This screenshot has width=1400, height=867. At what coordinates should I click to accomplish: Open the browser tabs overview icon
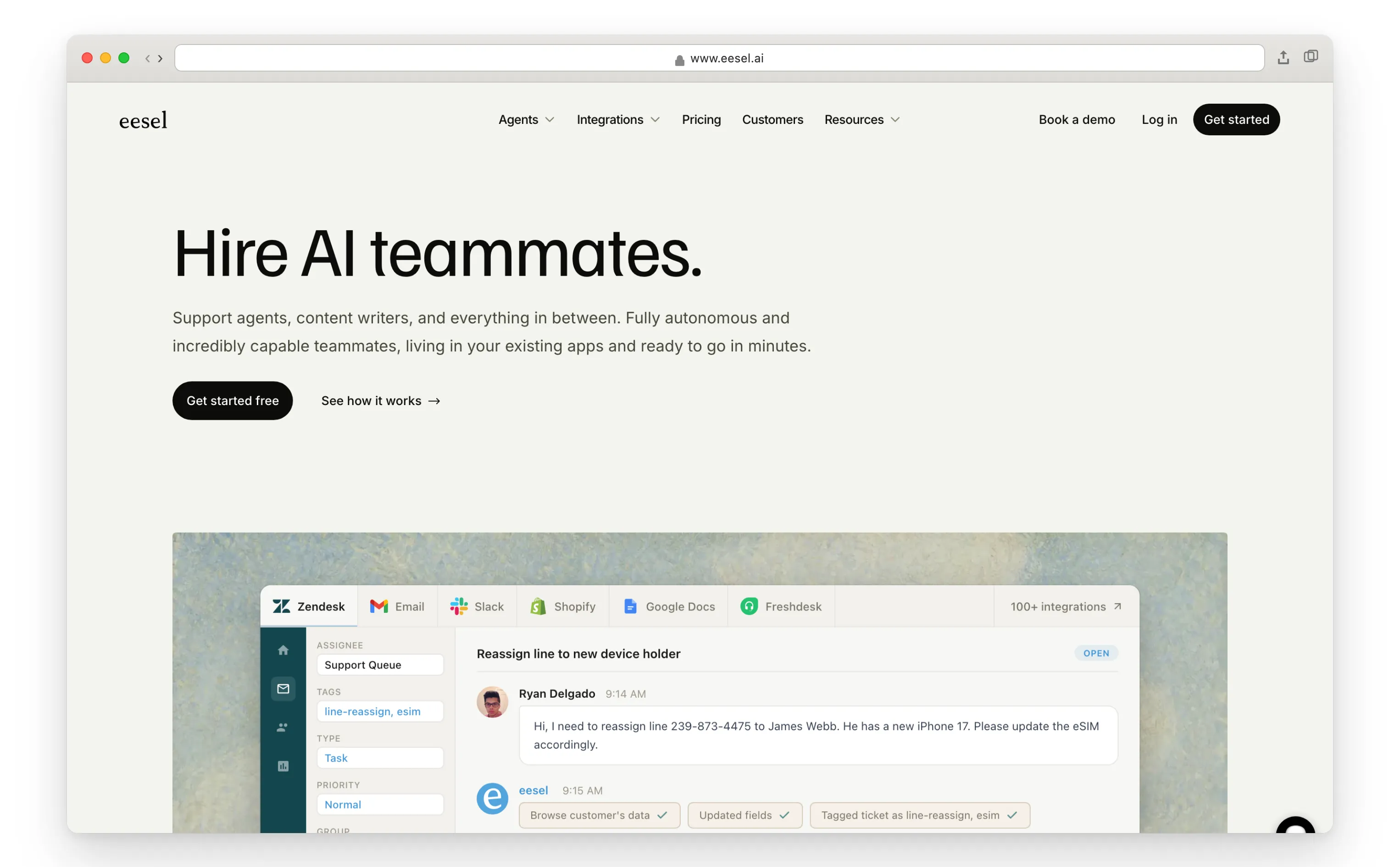1311,57
